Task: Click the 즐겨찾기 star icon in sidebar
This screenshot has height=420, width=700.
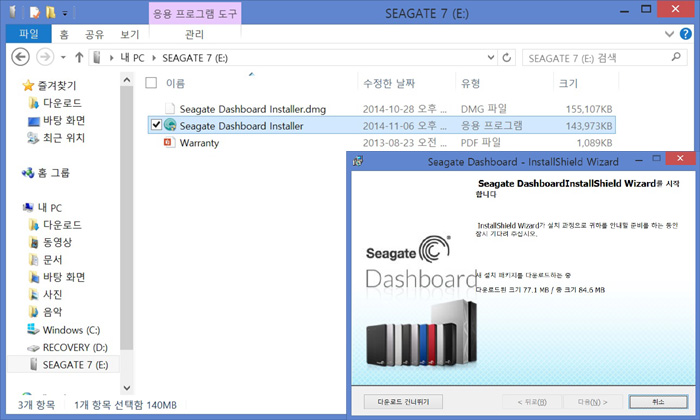Action: [x=28, y=85]
